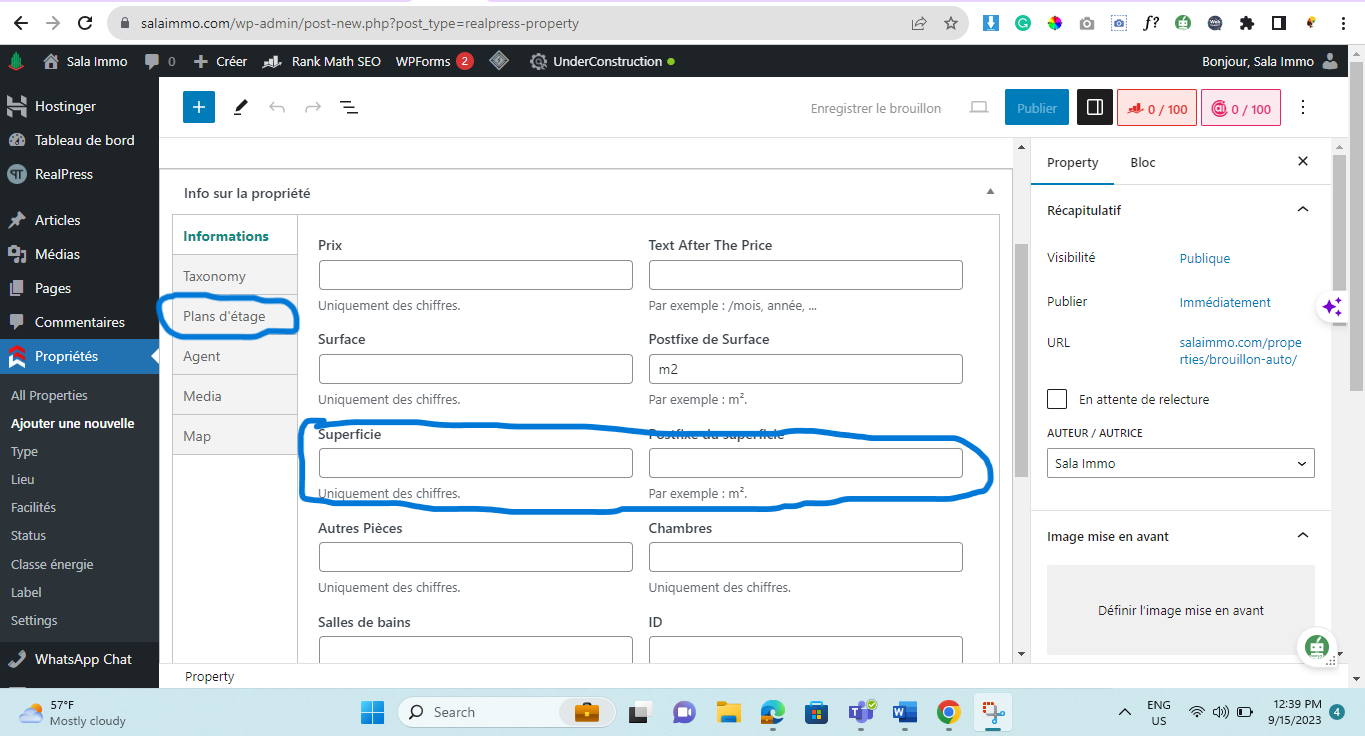Viewport: 1365px width, 736px height.
Task: Click the undo arrow in editor toolbar
Action: click(277, 107)
